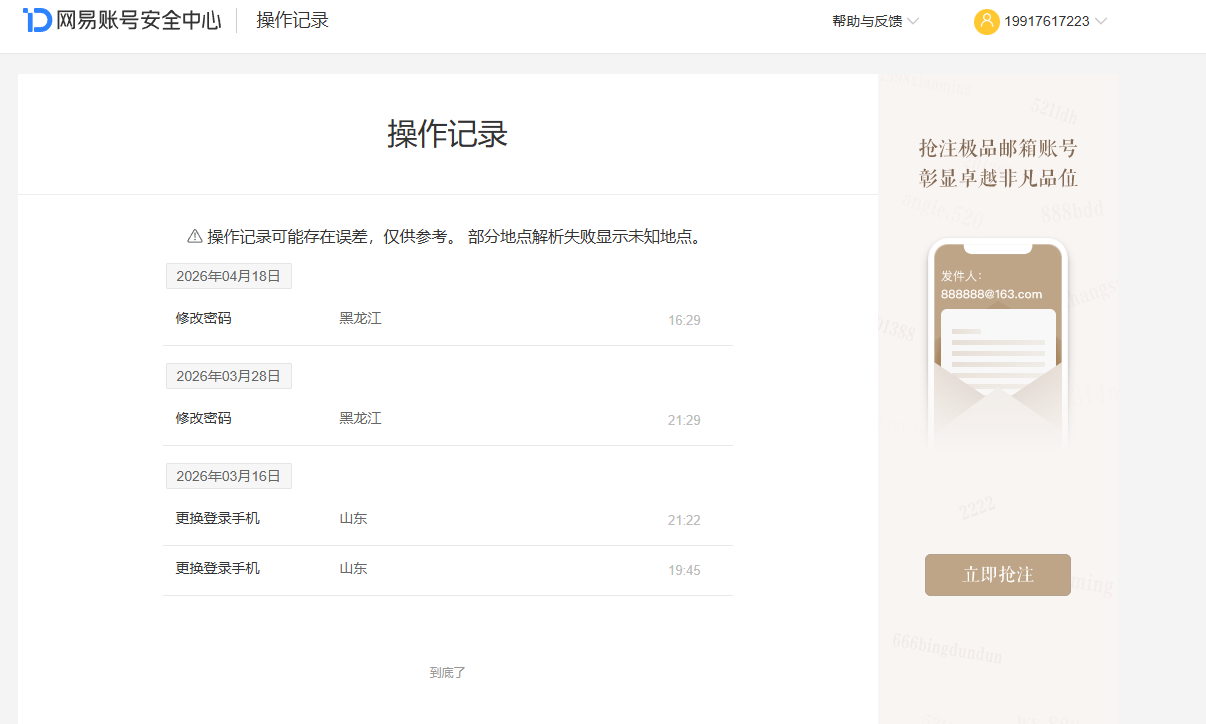Click account number 19917617223
The width and height of the screenshot is (1206, 724).
pos(1047,21)
